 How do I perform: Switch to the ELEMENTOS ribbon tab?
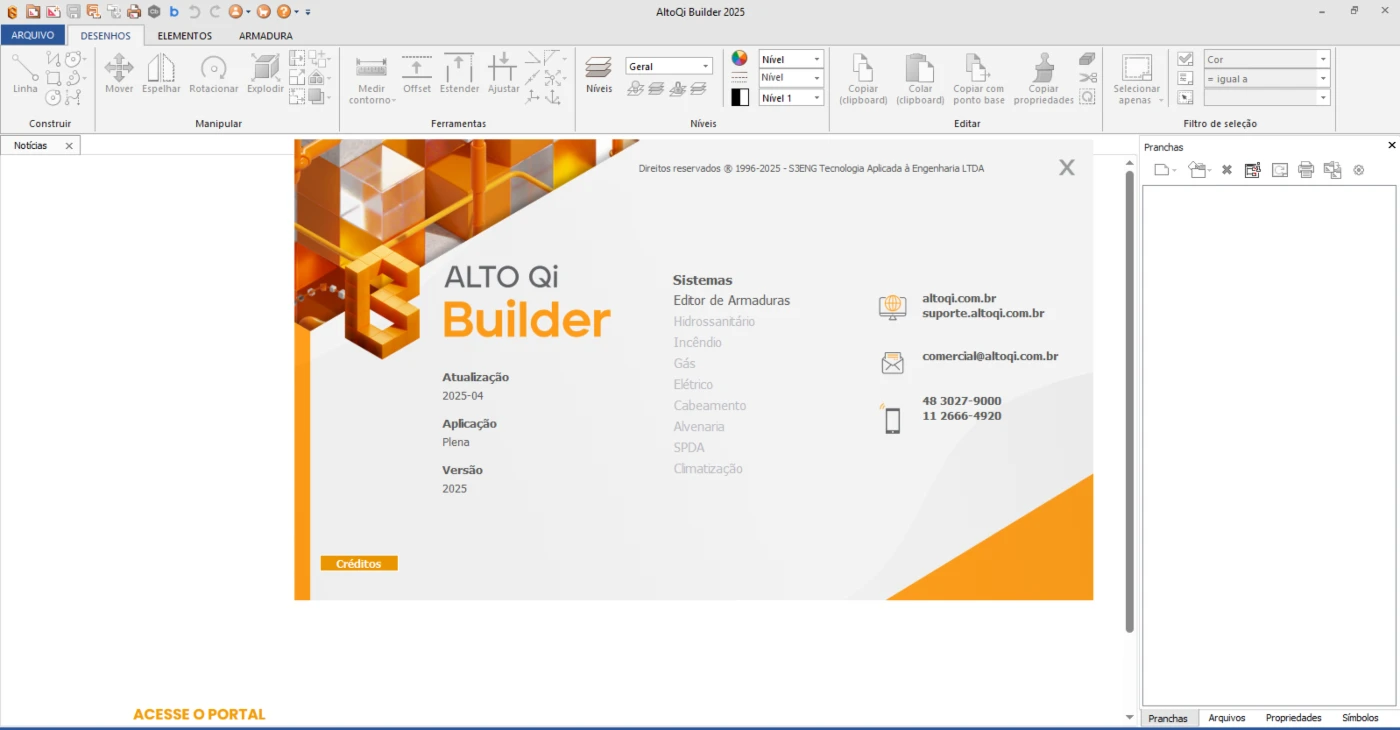click(185, 35)
